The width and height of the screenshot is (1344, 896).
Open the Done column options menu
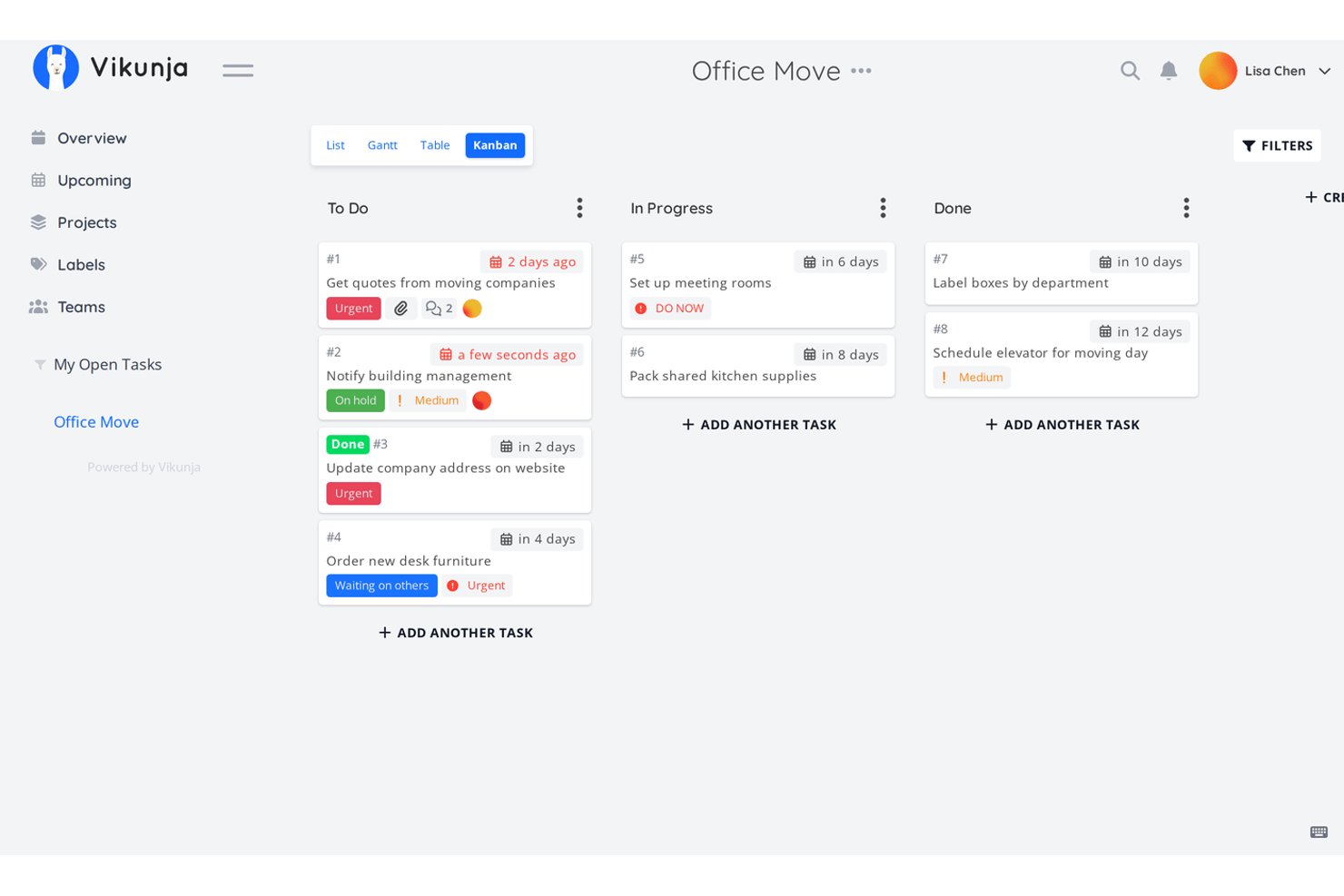point(1186,208)
